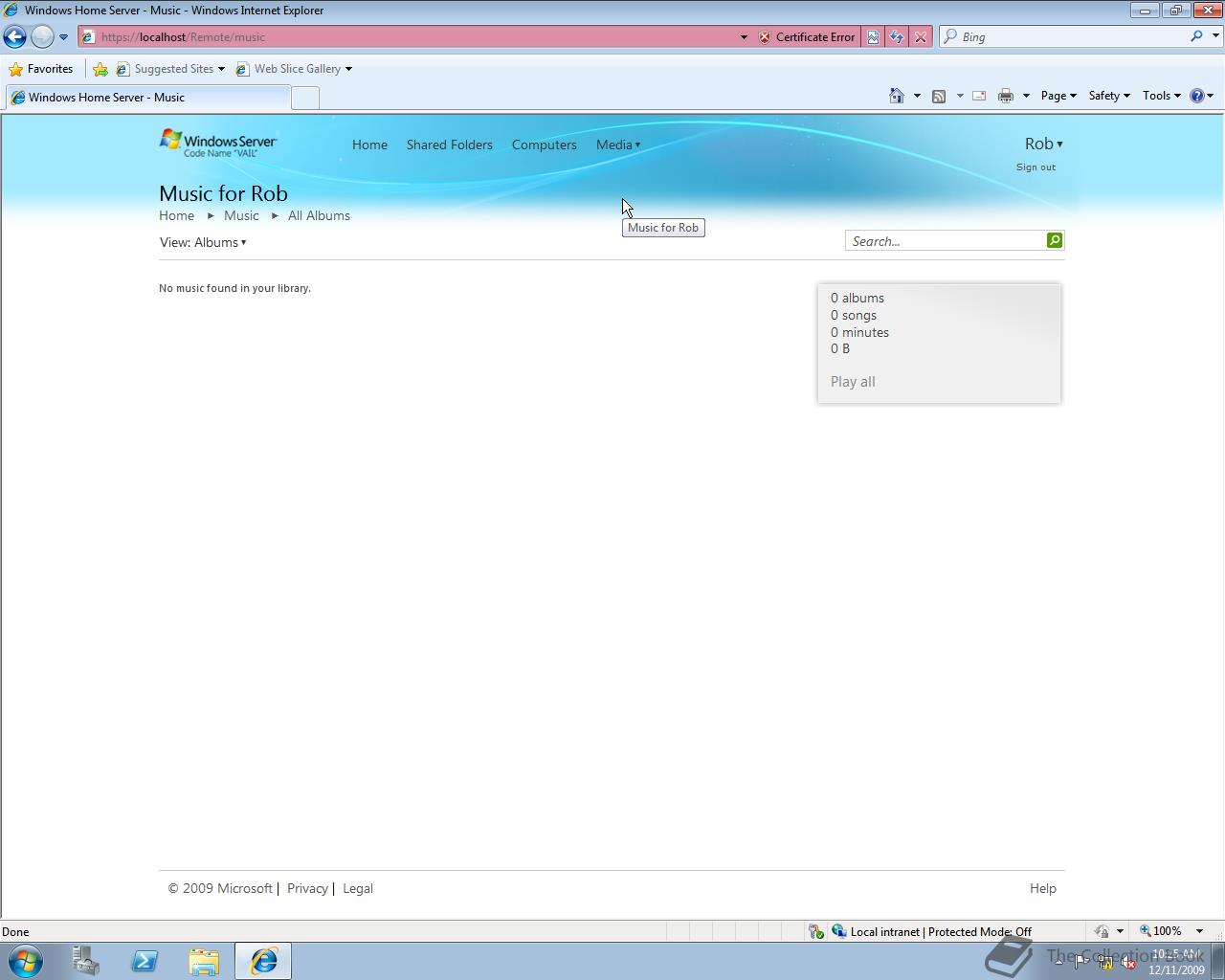Image resolution: width=1225 pixels, height=980 pixels.
Task: Open the Safety menu
Action: click(1109, 96)
